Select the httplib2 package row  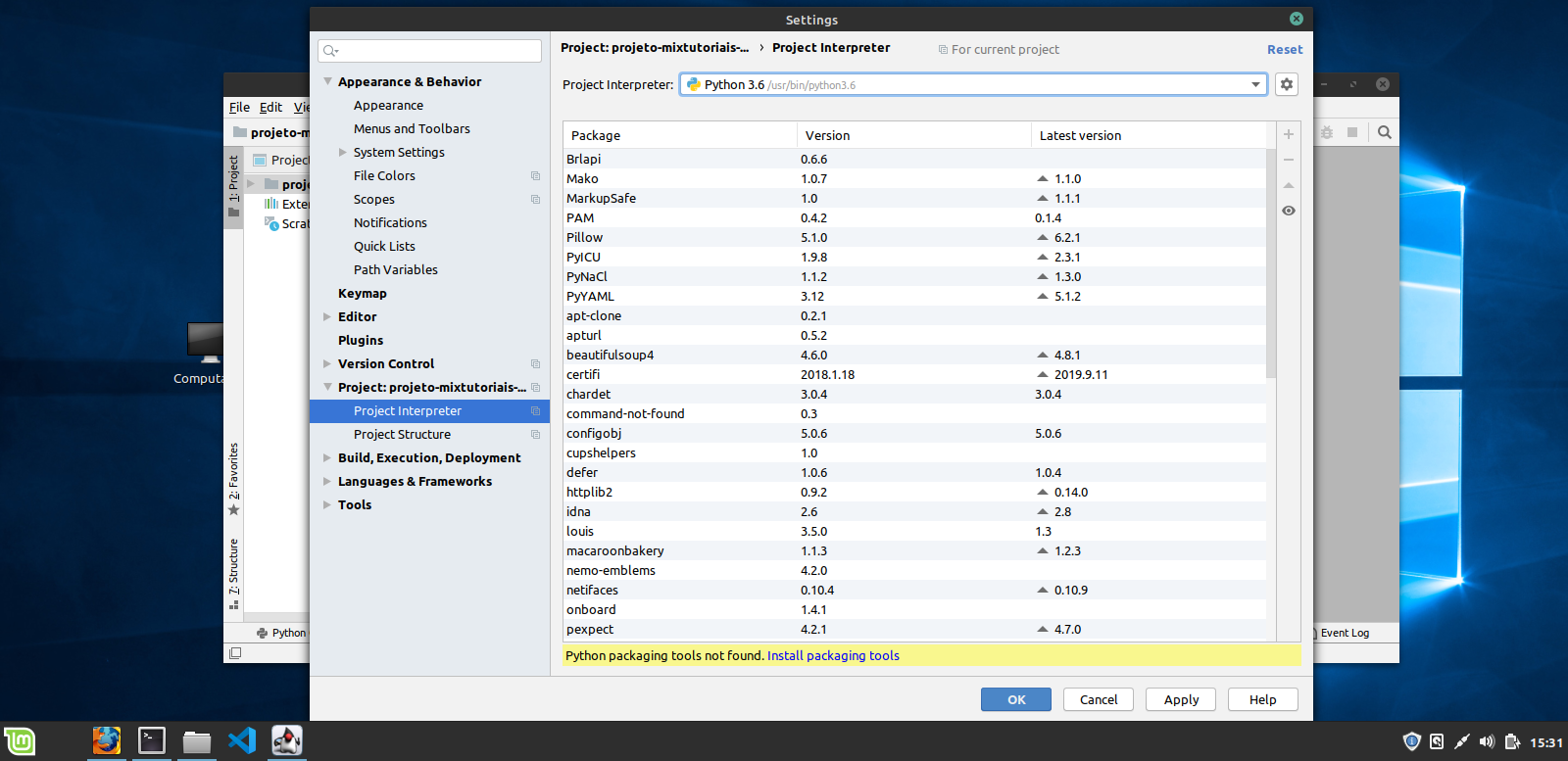[x=914, y=493]
